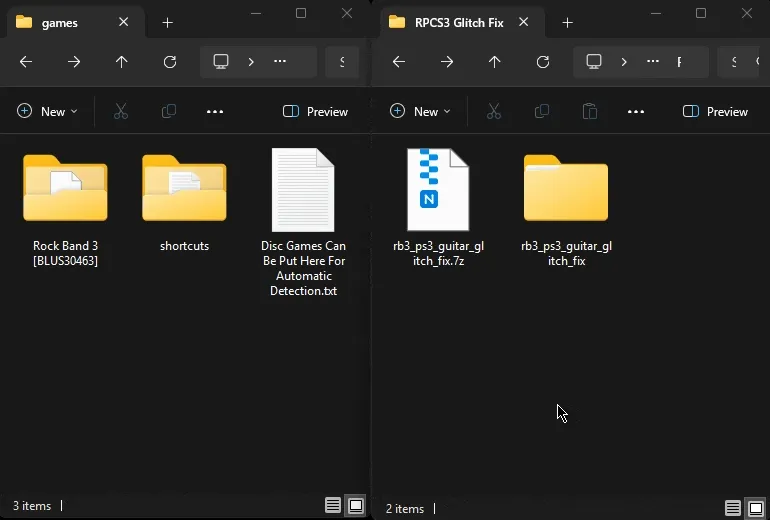Image resolution: width=770 pixels, height=520 pixels.
Task: Go forward in RPCS3 Glitch Fix window
Action: coord(447,62)
